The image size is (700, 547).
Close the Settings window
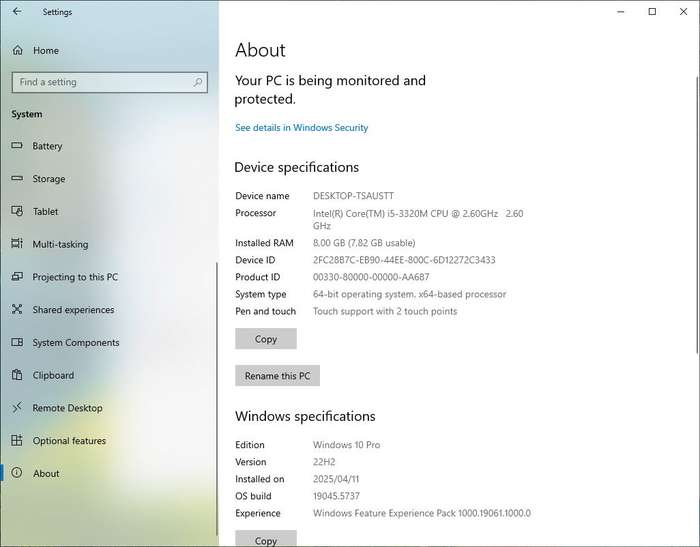pos(683,12)
